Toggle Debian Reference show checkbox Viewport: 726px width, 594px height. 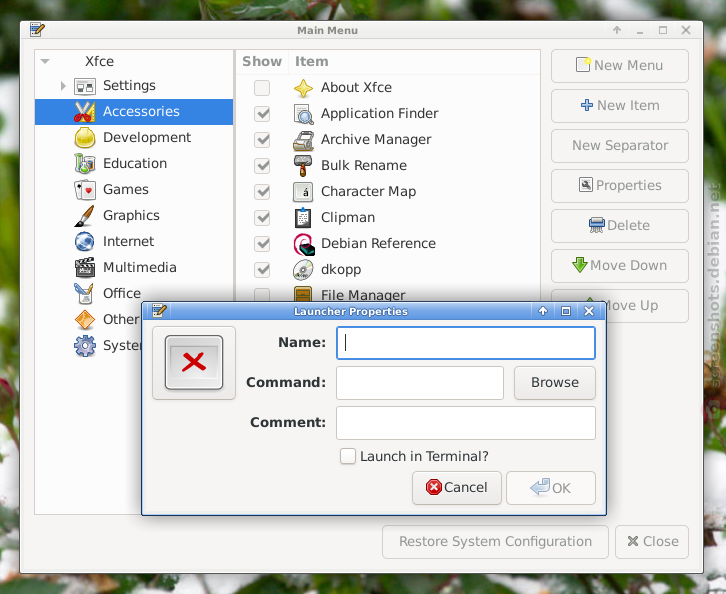click(x=262, y=244)
